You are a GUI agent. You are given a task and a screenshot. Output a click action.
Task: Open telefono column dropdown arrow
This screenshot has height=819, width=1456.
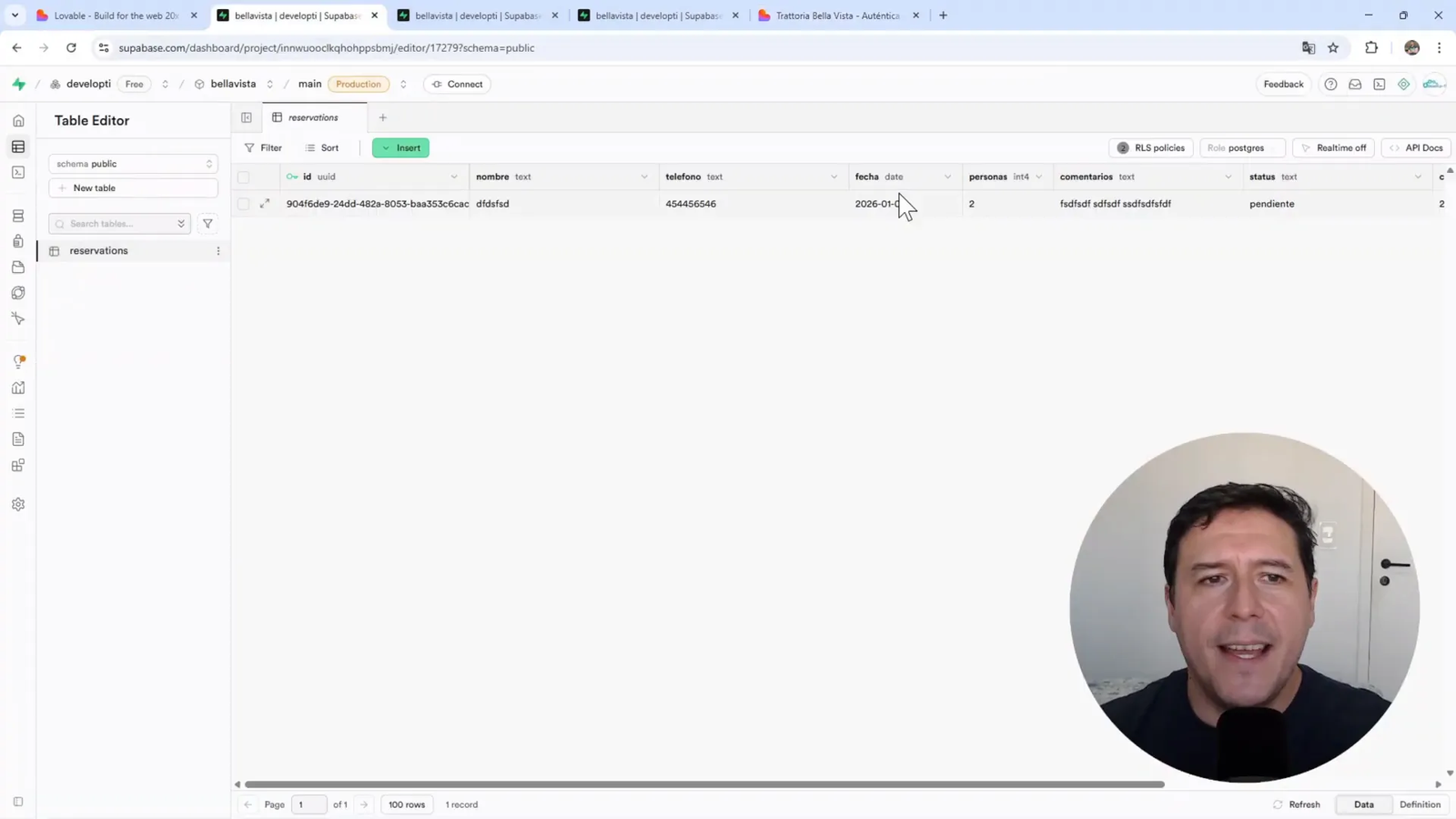pyautogui.click(x=834, y=177)
